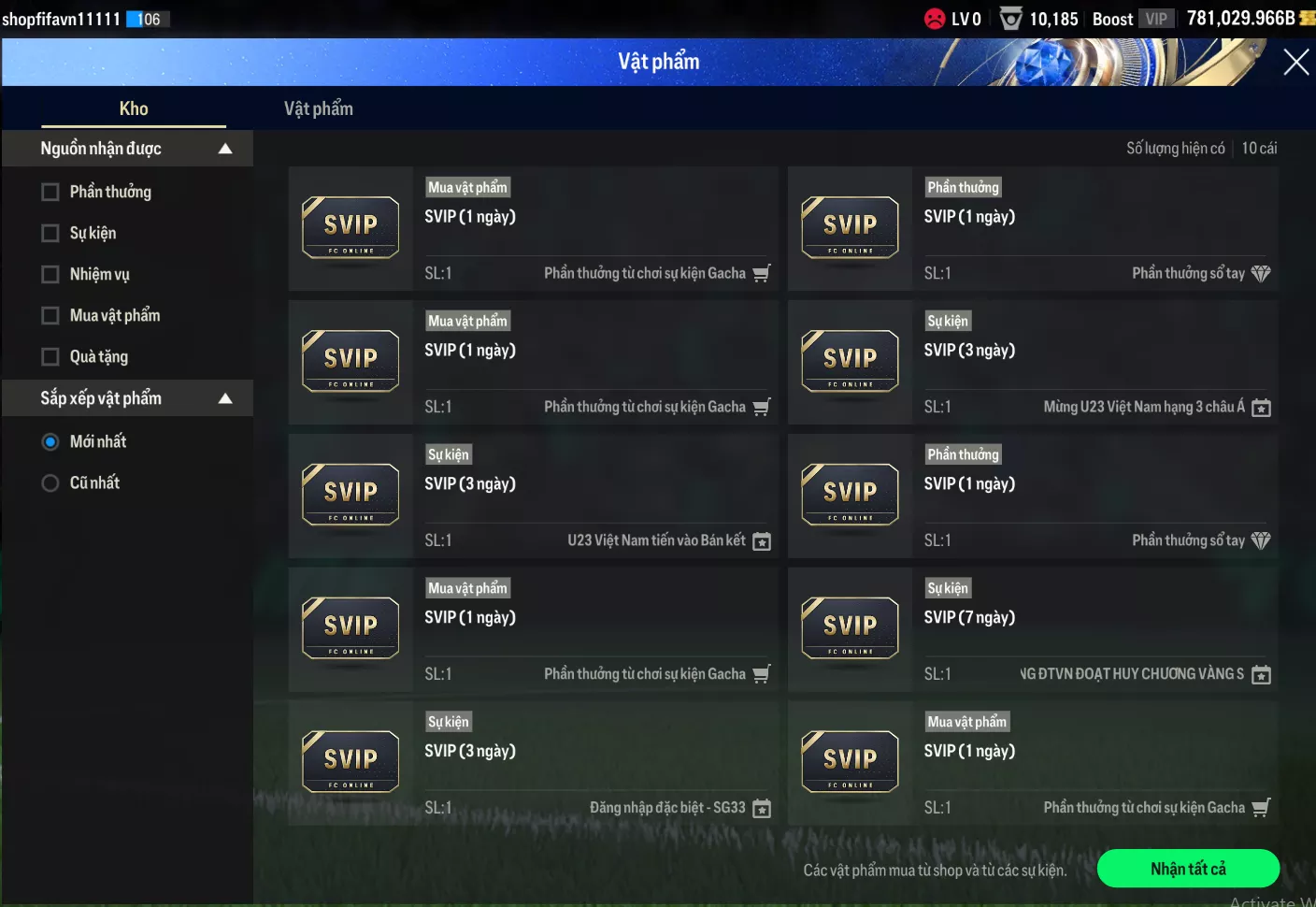
Task: Collapse the Sắp xếp vật phẩm section
Action: [x=225, y=398]
